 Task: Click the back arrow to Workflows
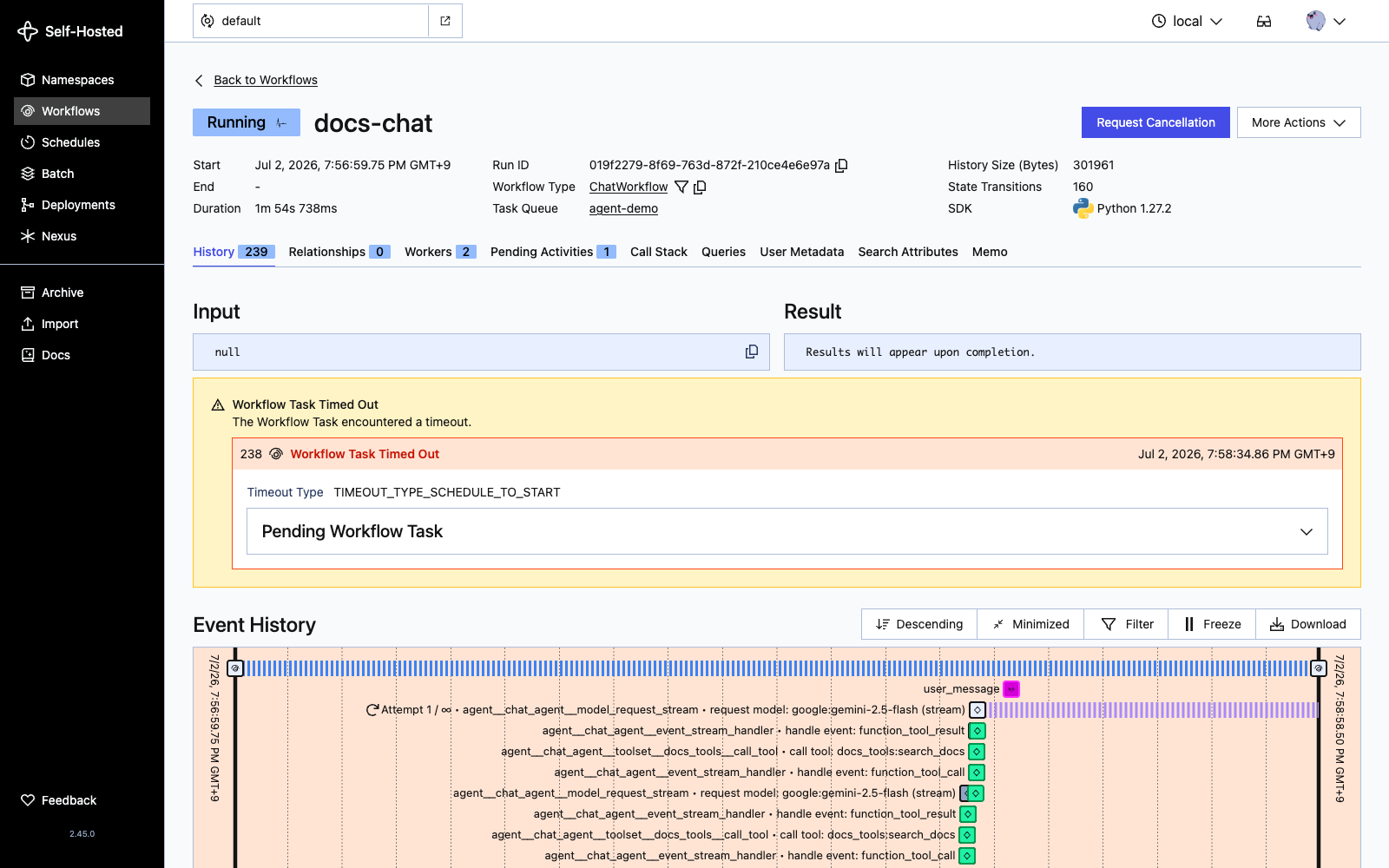[x=199, y=80]
